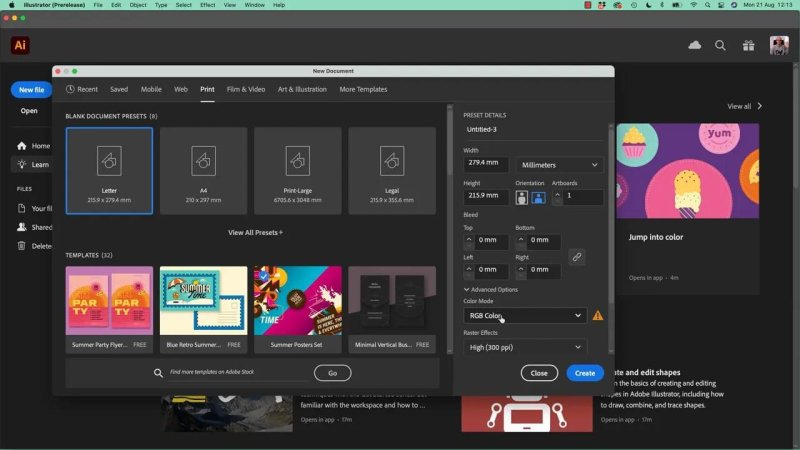The image size is (800, 450).
Task: Switch to the Saved tab
Action: tap(119, 89)
